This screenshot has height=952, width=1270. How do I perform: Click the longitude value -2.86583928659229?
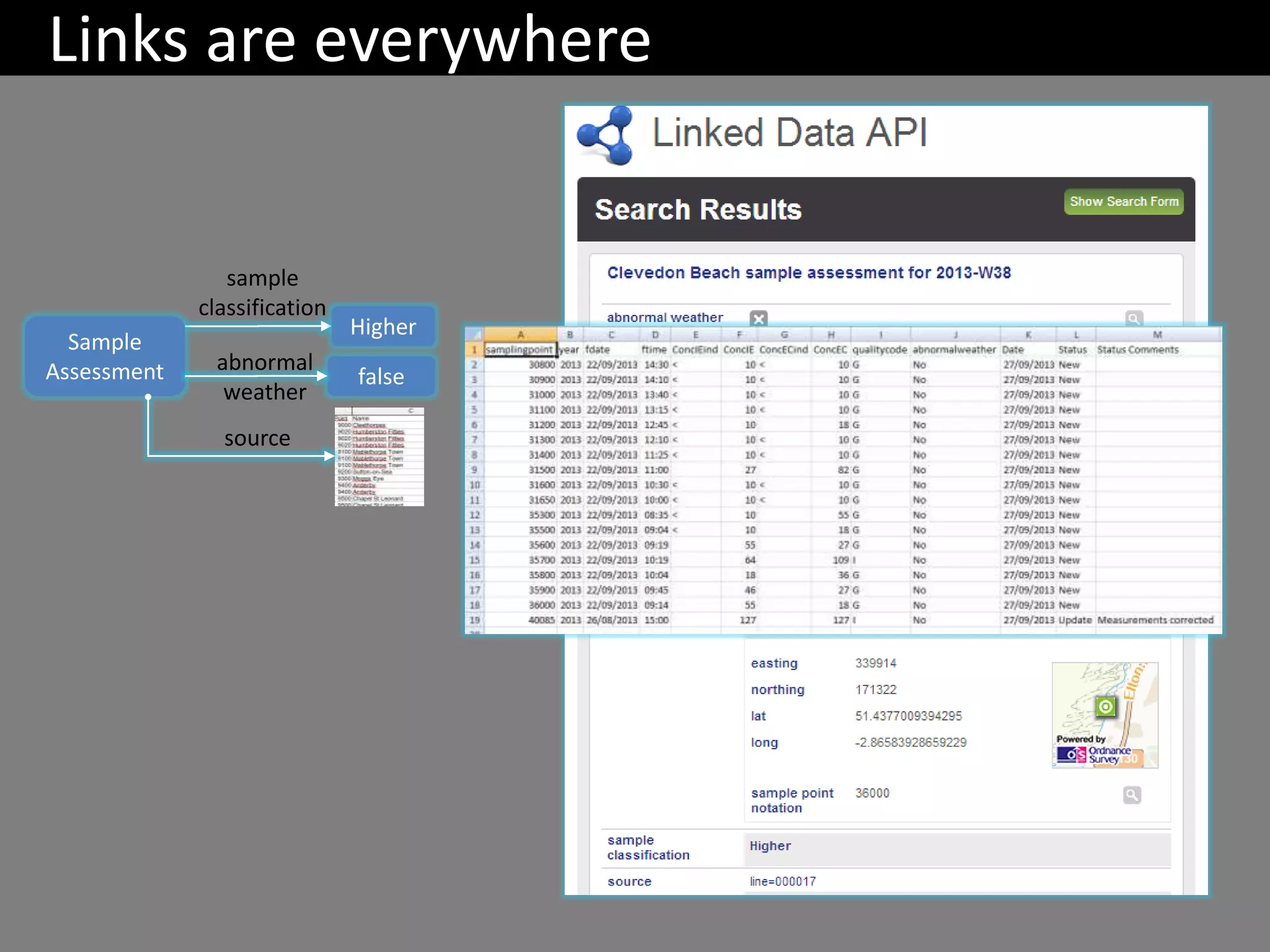click(x=910, y=743)
